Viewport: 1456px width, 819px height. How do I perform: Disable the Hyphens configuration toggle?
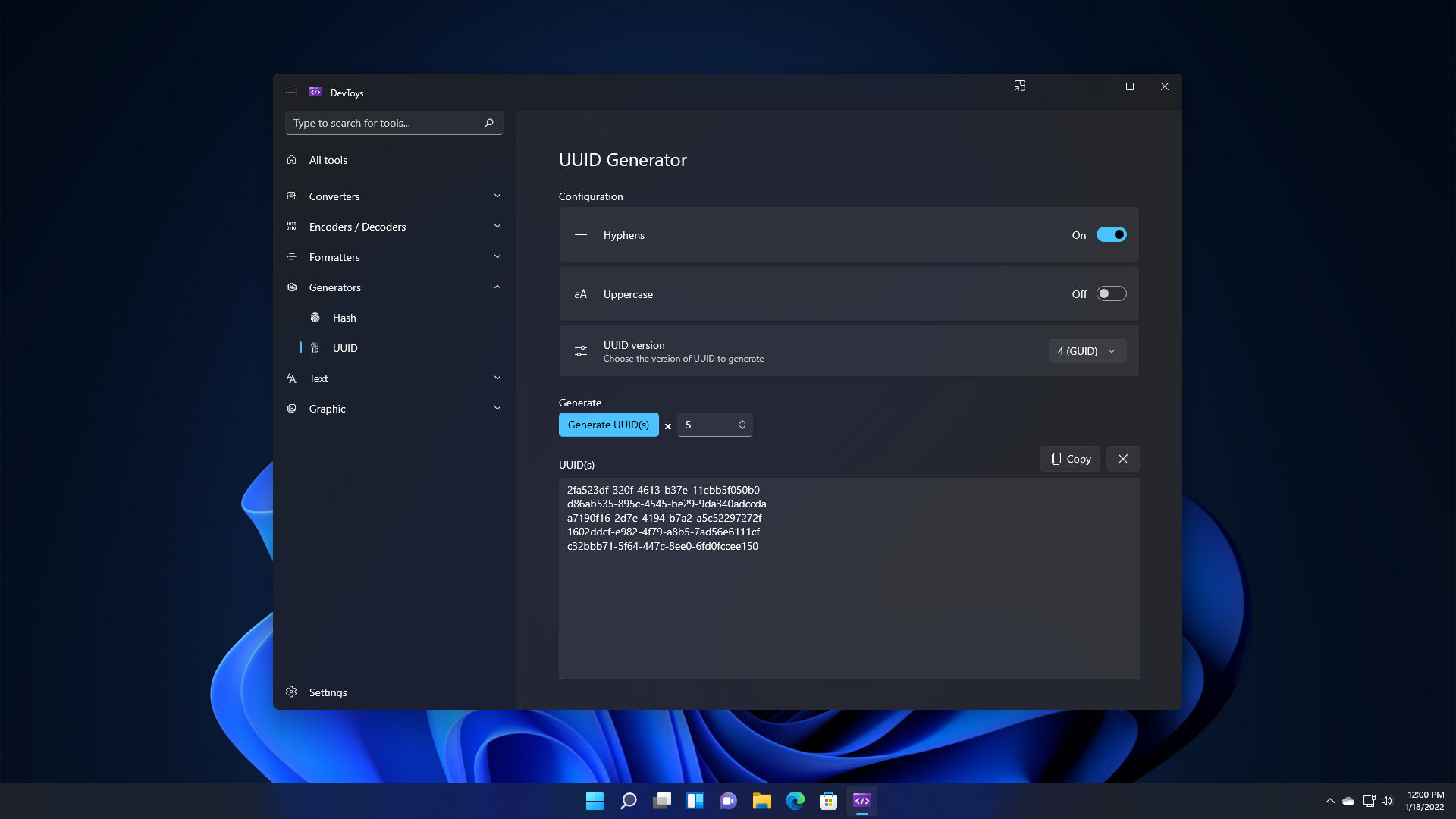[x=1111, y=234]
